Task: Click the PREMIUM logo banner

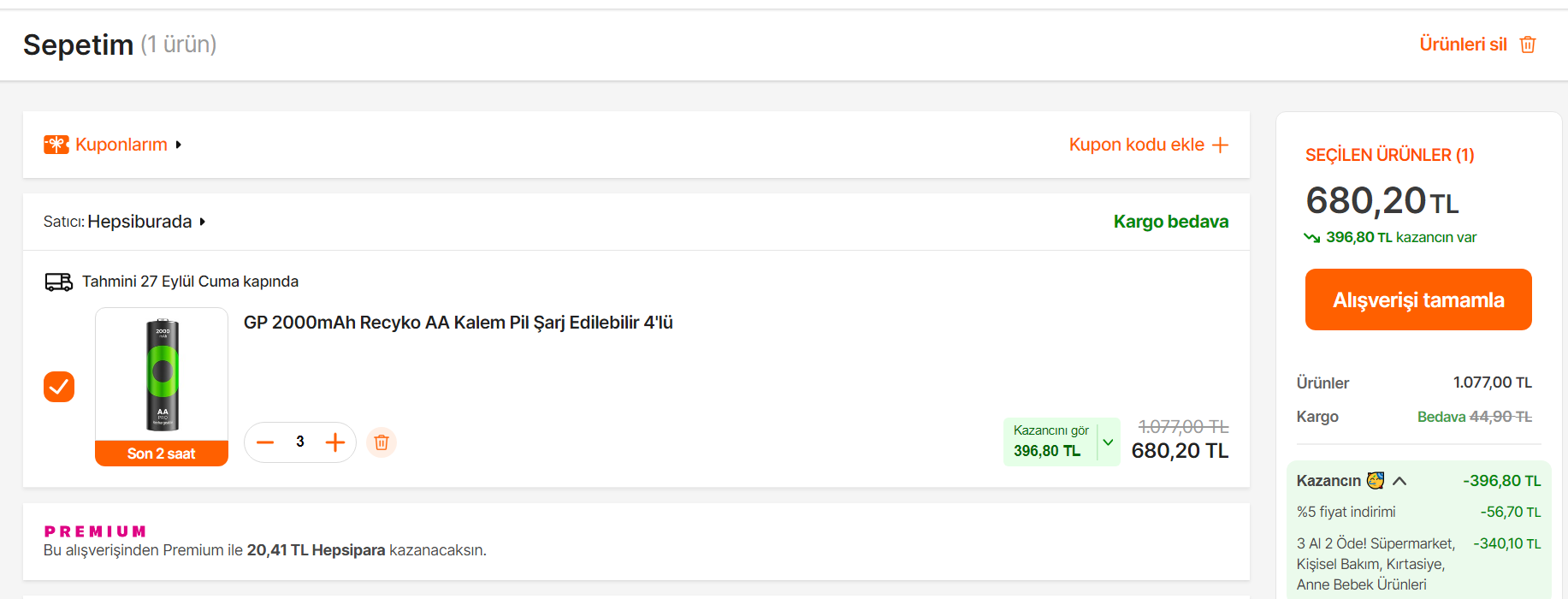Action: (x=95, y=531)
